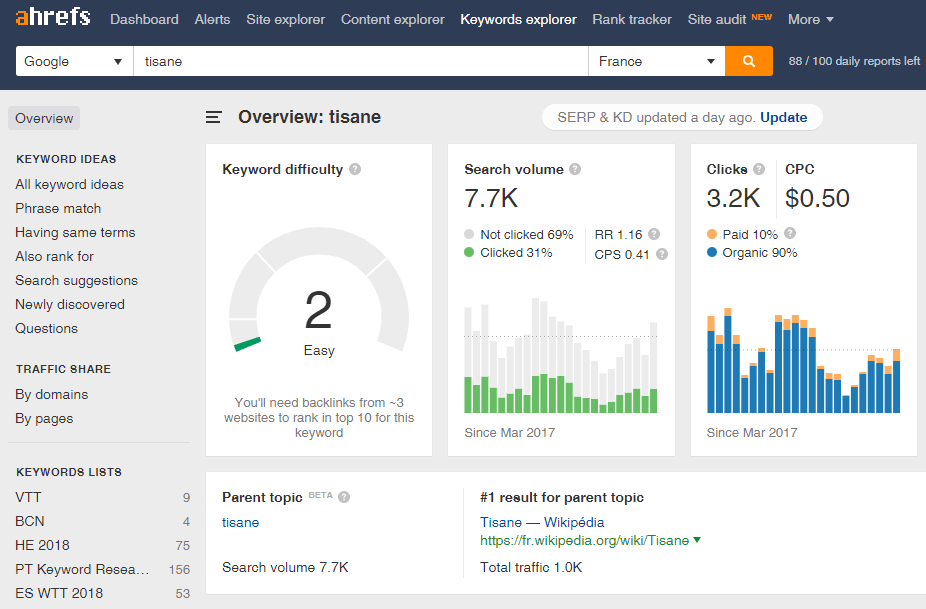The image size is (926, 609).
Task: Open Traffic share By pages
Action: pos(44,418)
